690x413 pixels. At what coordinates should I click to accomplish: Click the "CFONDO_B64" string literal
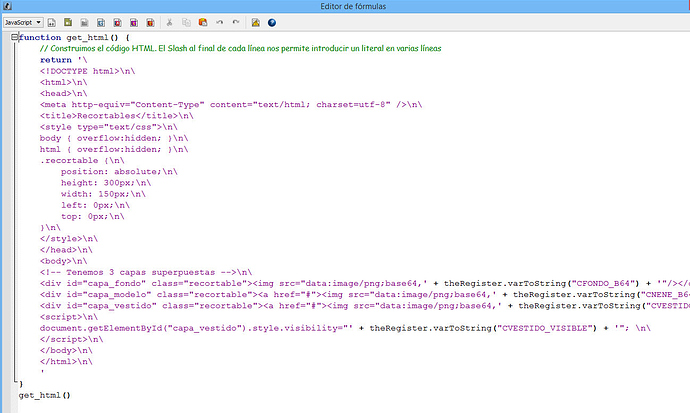tap(602, 284)
